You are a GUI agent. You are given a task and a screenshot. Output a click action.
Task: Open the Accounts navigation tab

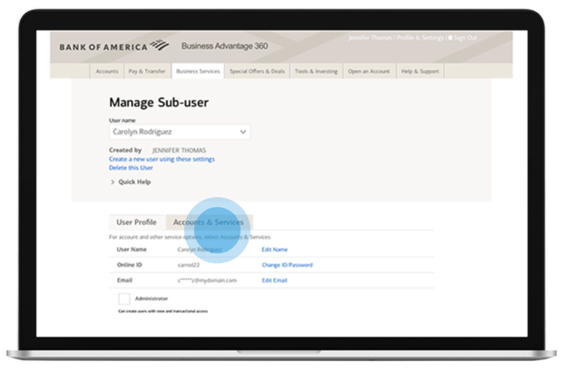coord(107,71)
